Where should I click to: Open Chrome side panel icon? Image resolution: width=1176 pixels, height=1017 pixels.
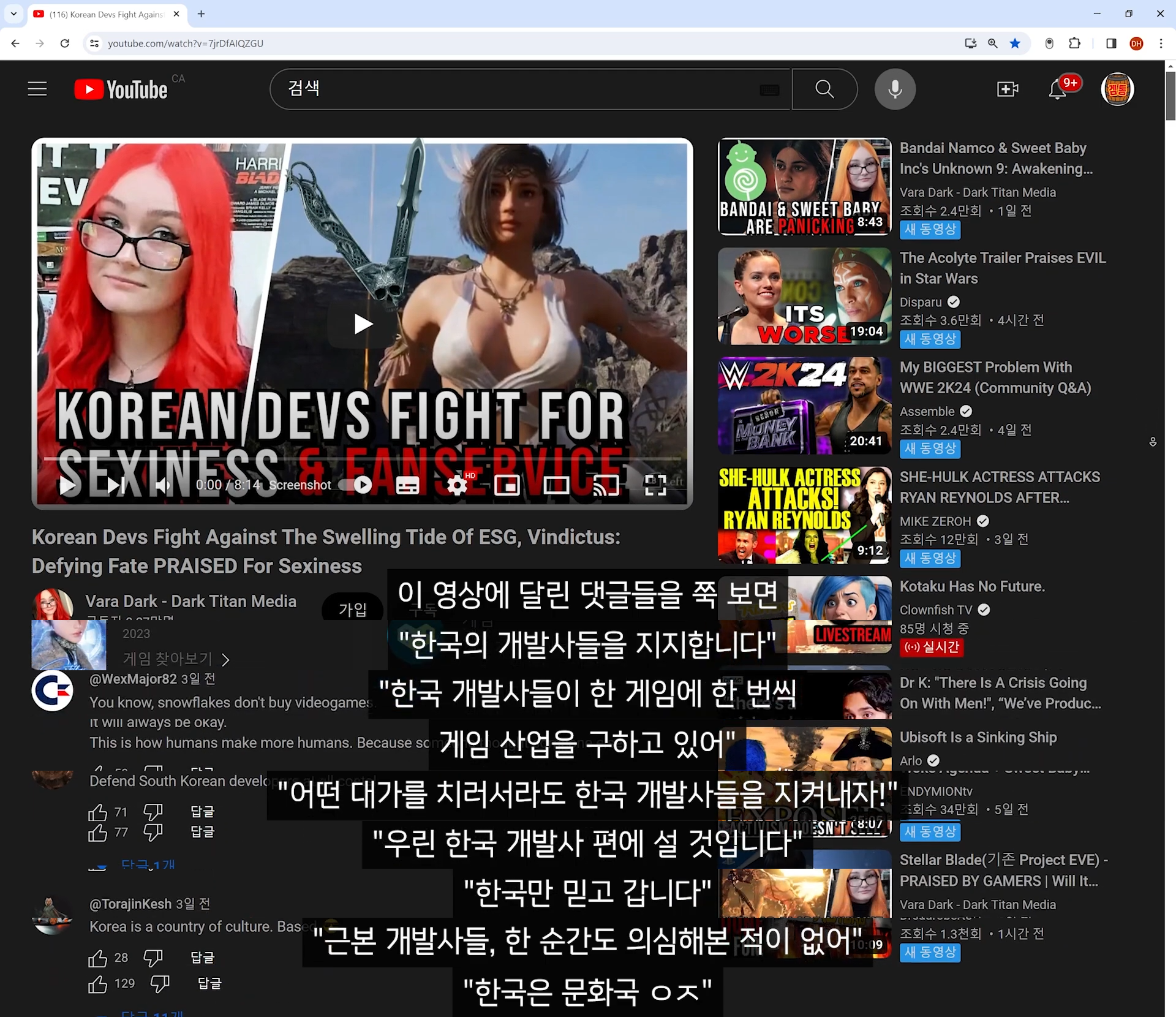1111,43
